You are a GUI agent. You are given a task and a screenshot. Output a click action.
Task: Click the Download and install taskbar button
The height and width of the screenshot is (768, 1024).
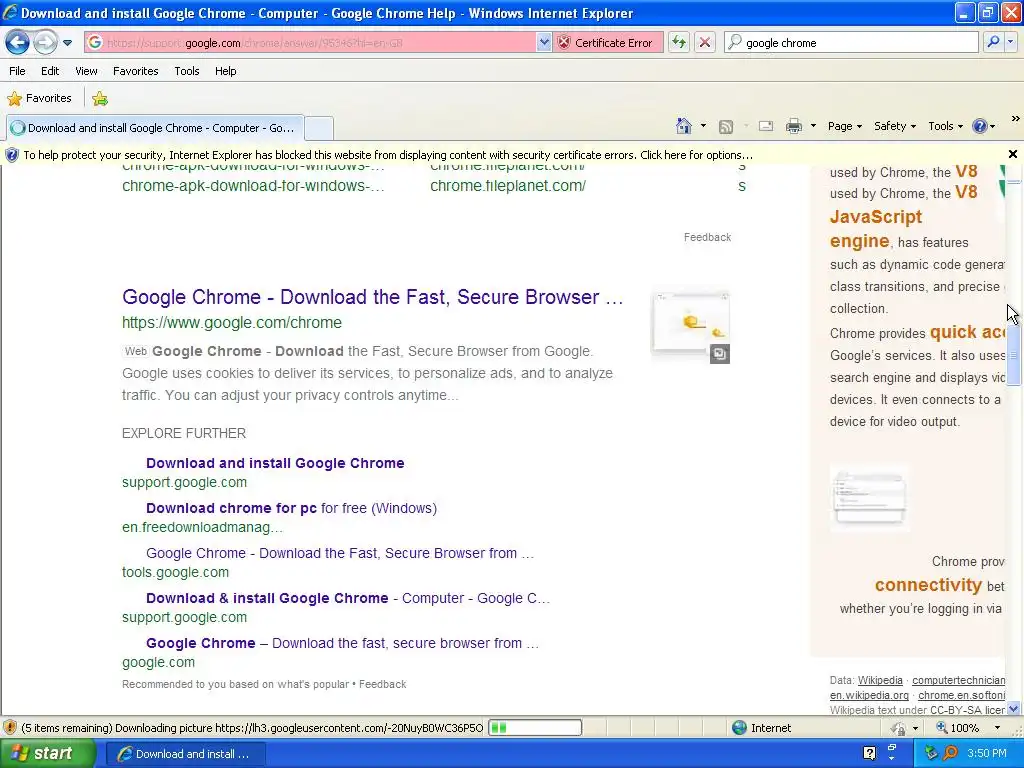tap(185, 754)
